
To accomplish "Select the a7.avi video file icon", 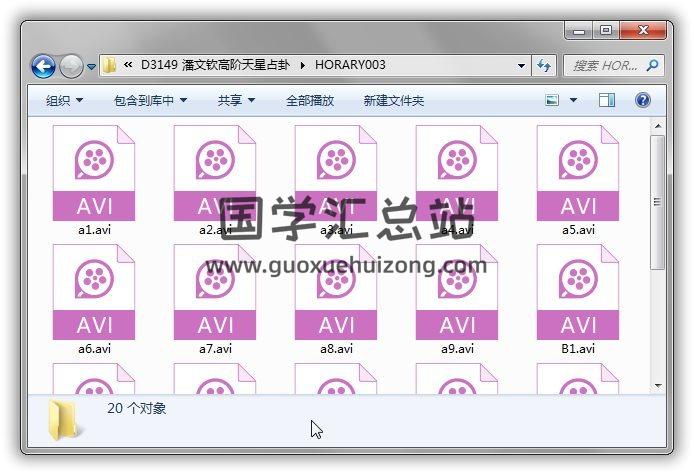I will click(x=215, y=292).
